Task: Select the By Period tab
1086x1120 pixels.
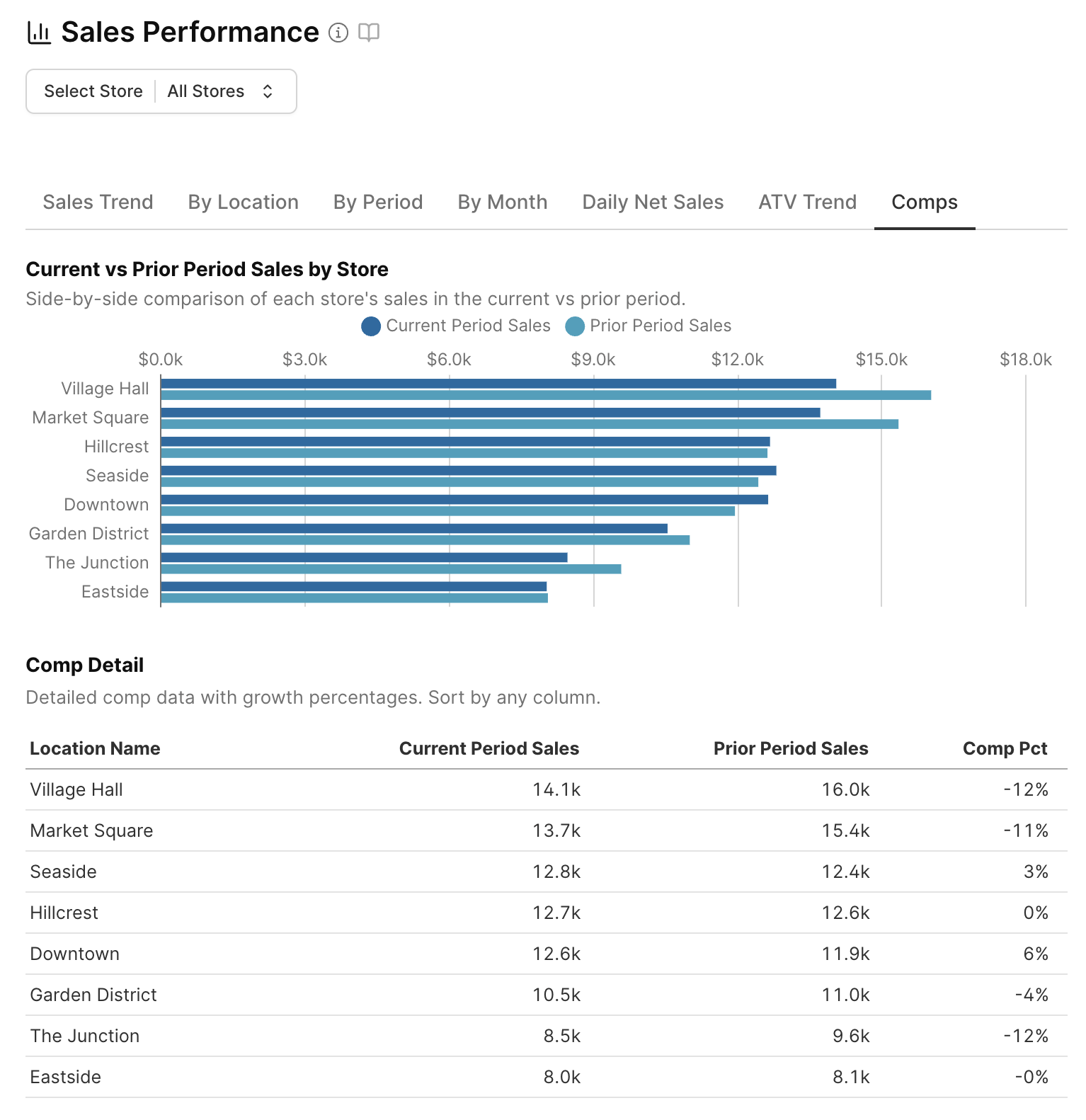Action: [378, 202]
